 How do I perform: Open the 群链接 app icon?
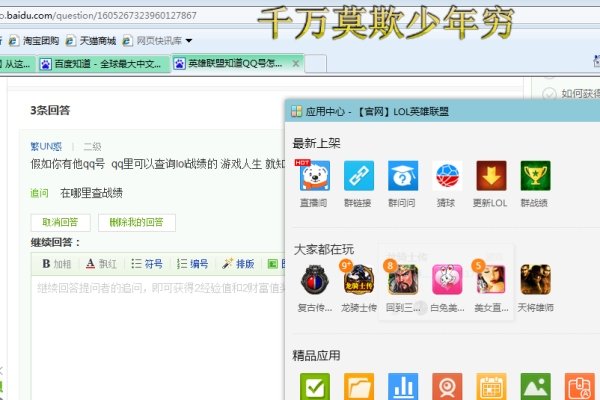pos(359,176)
